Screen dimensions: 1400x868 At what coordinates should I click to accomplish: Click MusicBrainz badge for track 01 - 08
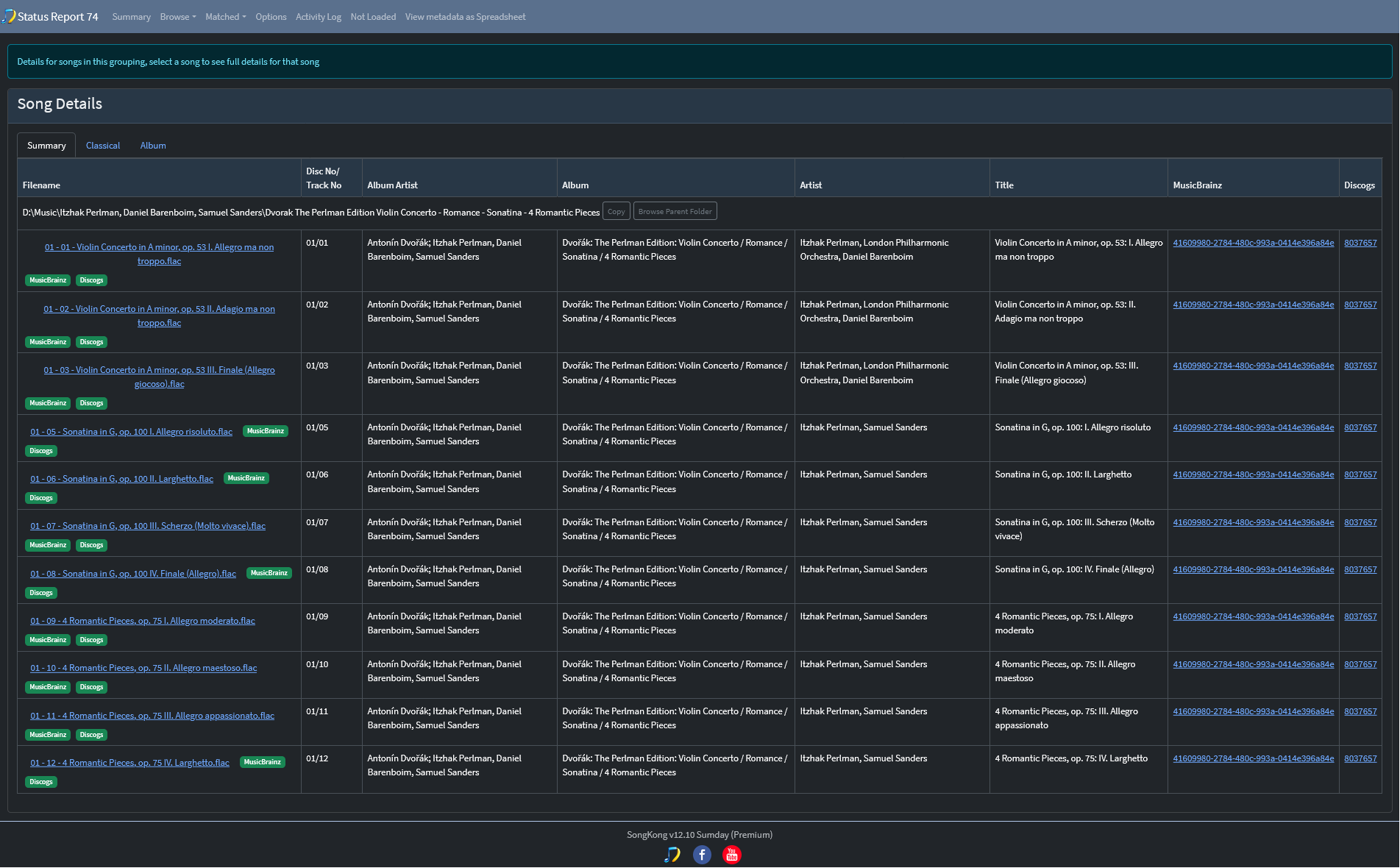269,573
